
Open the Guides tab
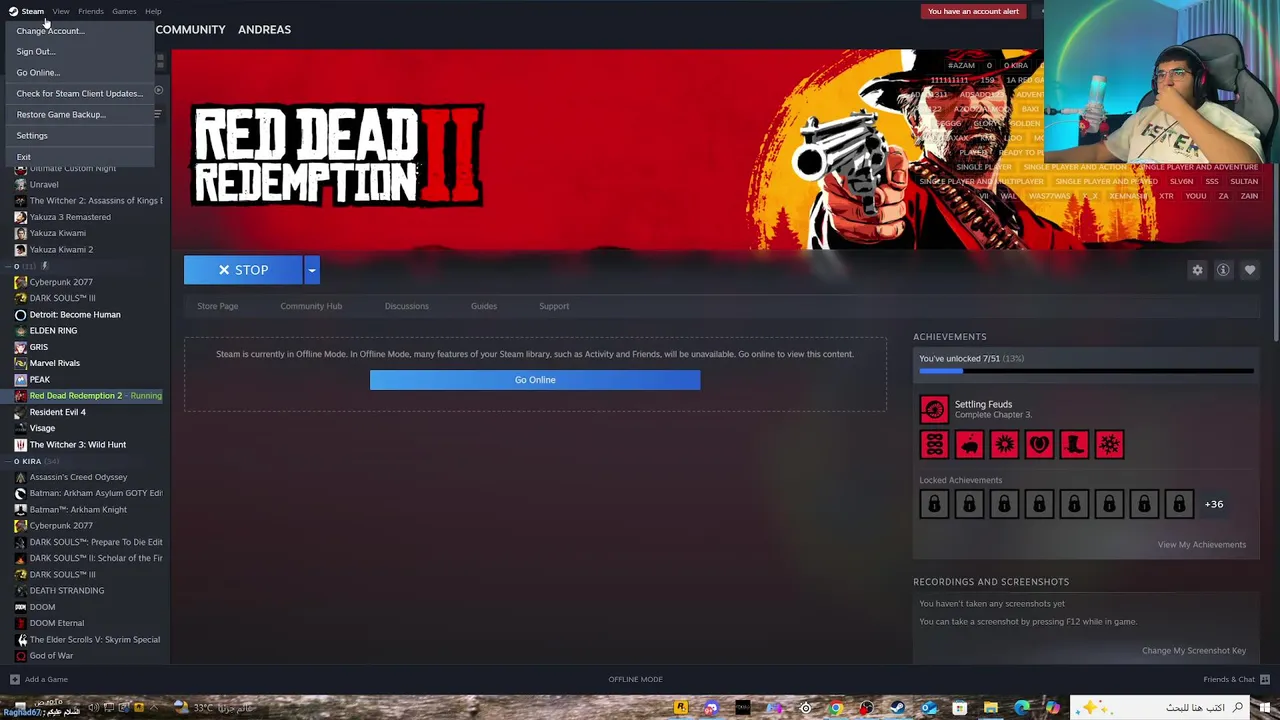[484, 306]
